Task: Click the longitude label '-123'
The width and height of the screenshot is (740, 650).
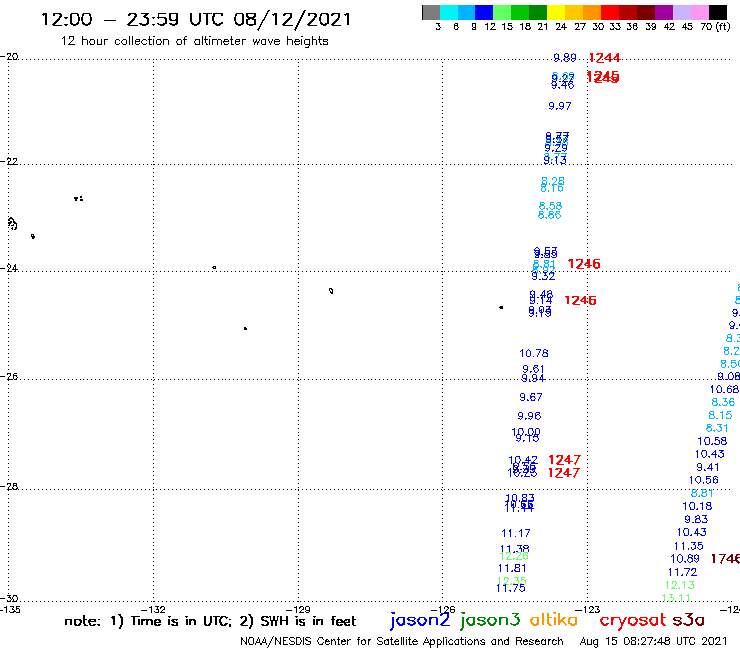Action: [588, 609]
